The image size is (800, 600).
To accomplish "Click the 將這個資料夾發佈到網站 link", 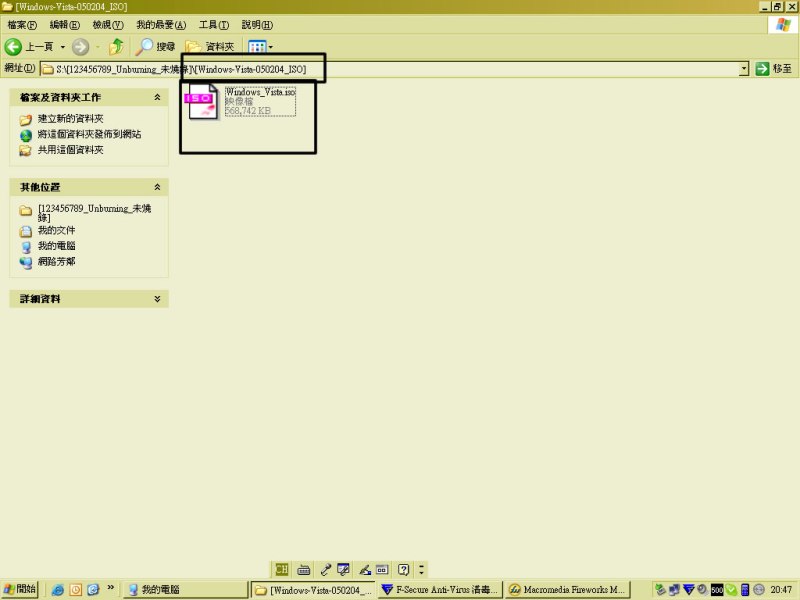I will [90, 134].
